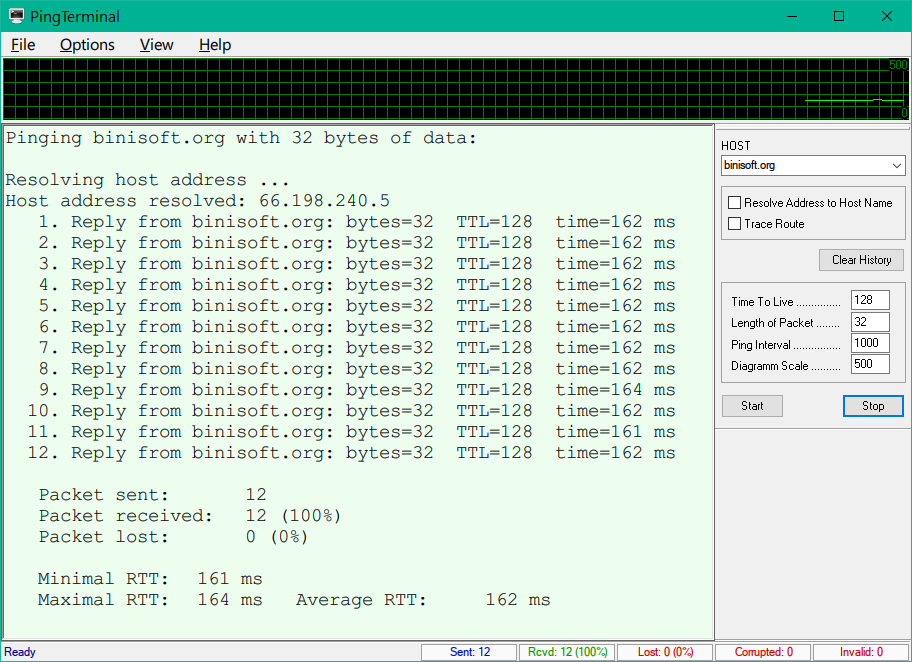Viewport: 912px width, 662px height.
Task: Open the Options menu
Action: pos(87,45)
